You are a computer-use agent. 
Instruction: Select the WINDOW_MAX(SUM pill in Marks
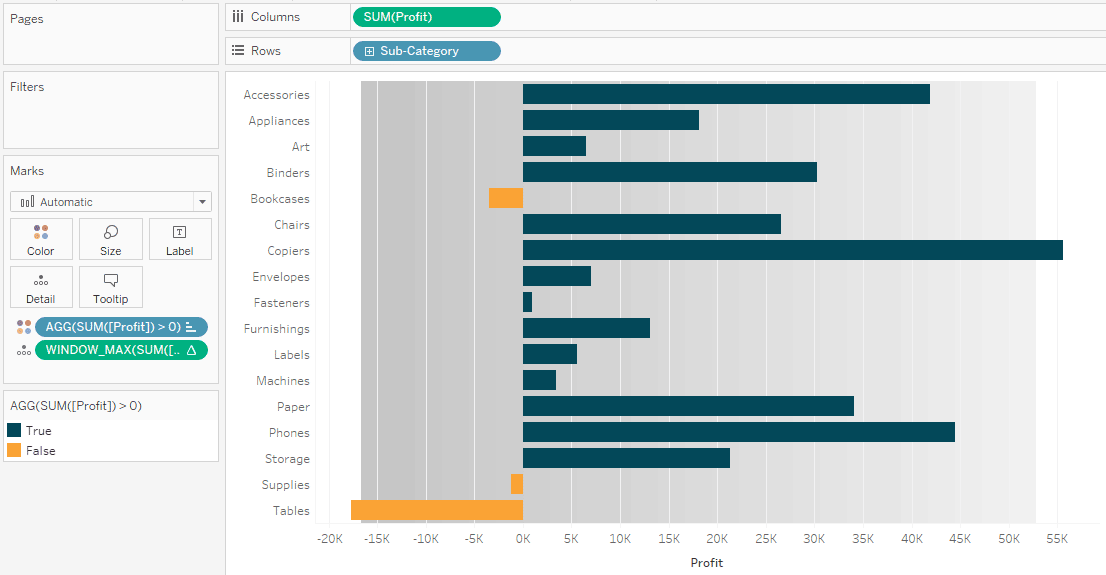(x=121, y=350)
